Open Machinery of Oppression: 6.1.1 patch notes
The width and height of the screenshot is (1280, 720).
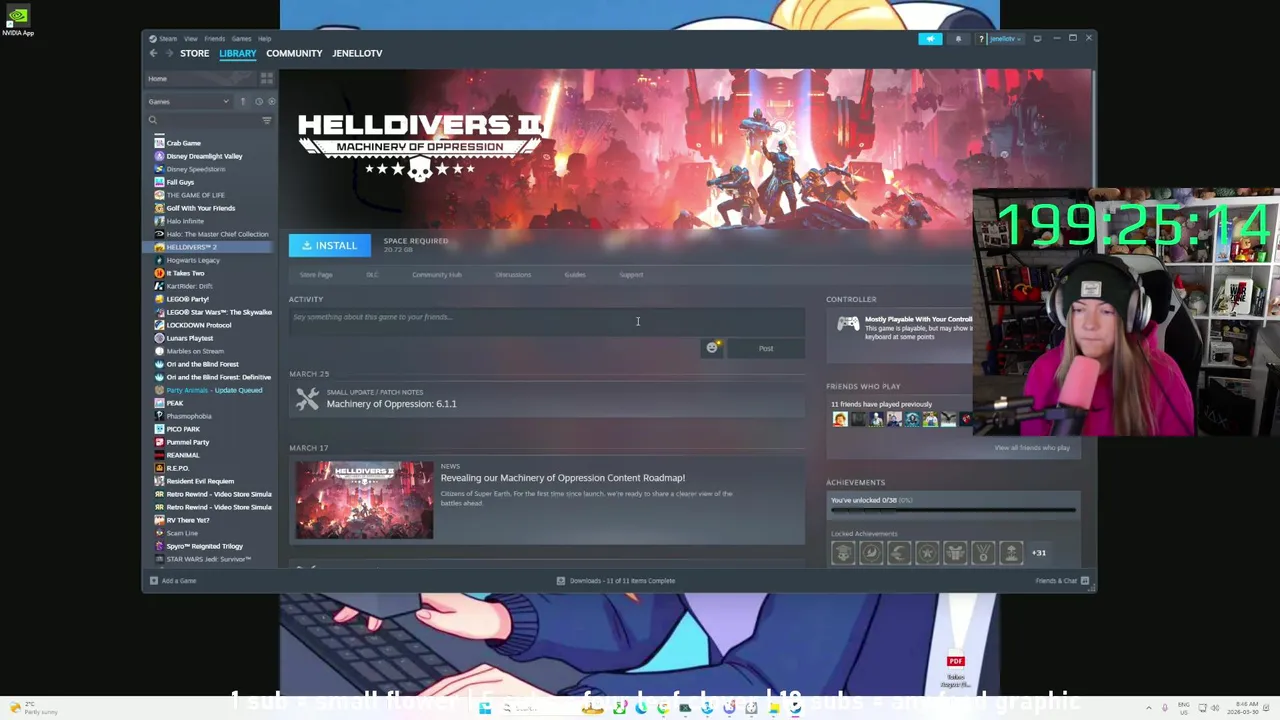pyautogui.click(x=391, y=404)
